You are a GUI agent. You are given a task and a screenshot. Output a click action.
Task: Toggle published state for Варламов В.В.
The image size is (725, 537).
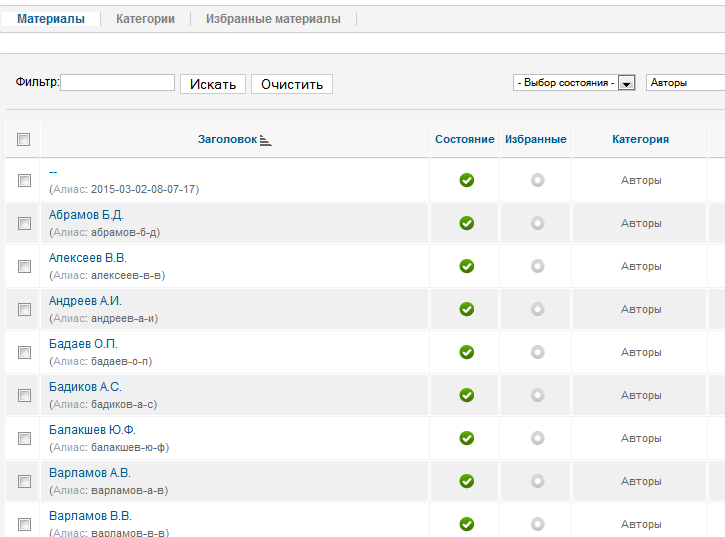(467, 524)
